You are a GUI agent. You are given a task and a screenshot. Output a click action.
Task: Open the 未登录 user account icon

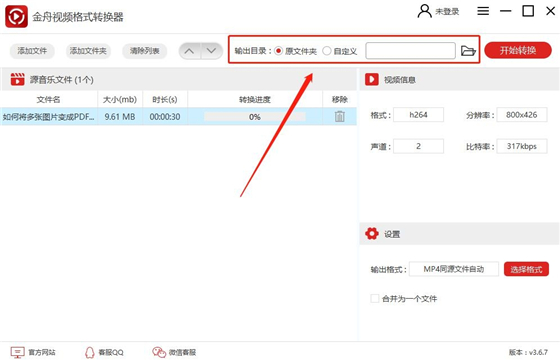click(424, 11)
